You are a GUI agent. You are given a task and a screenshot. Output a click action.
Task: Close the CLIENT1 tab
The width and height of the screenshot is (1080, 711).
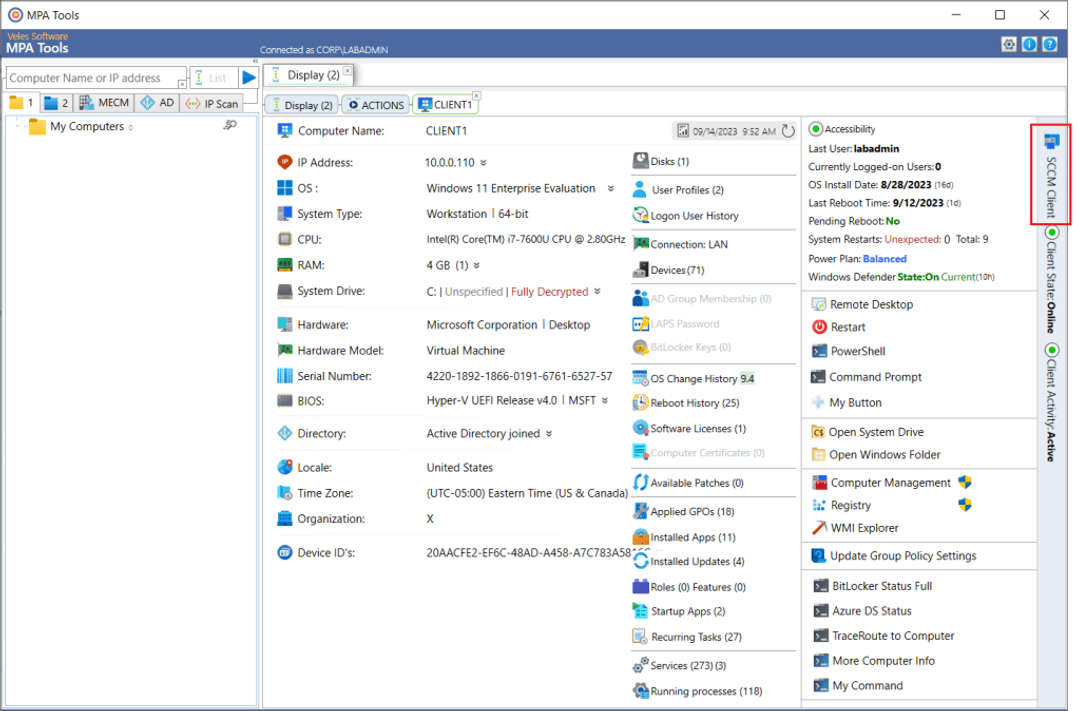pyautogui.click(x=476, y=95)
